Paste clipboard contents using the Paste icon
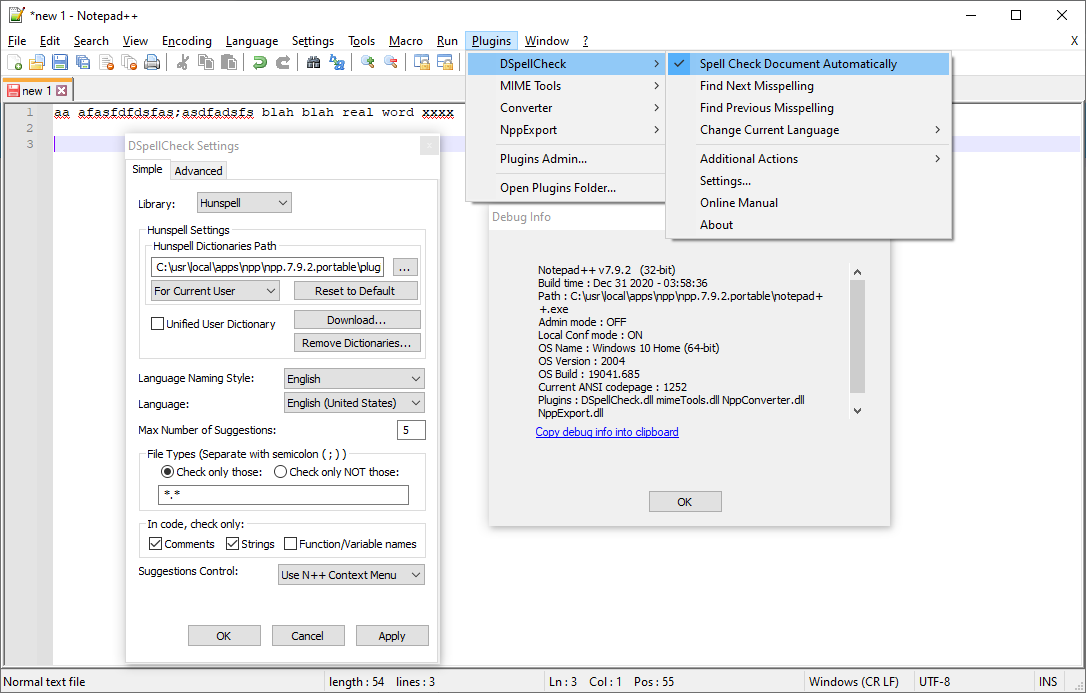The width and height of the screenshot is (1086, 693). (x=230, y=62)
